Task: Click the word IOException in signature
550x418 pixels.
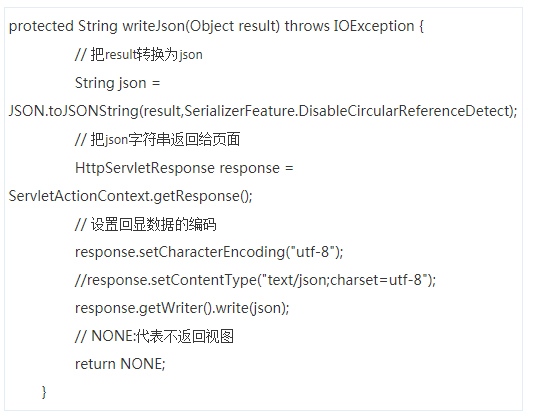Action: point(374,26)
